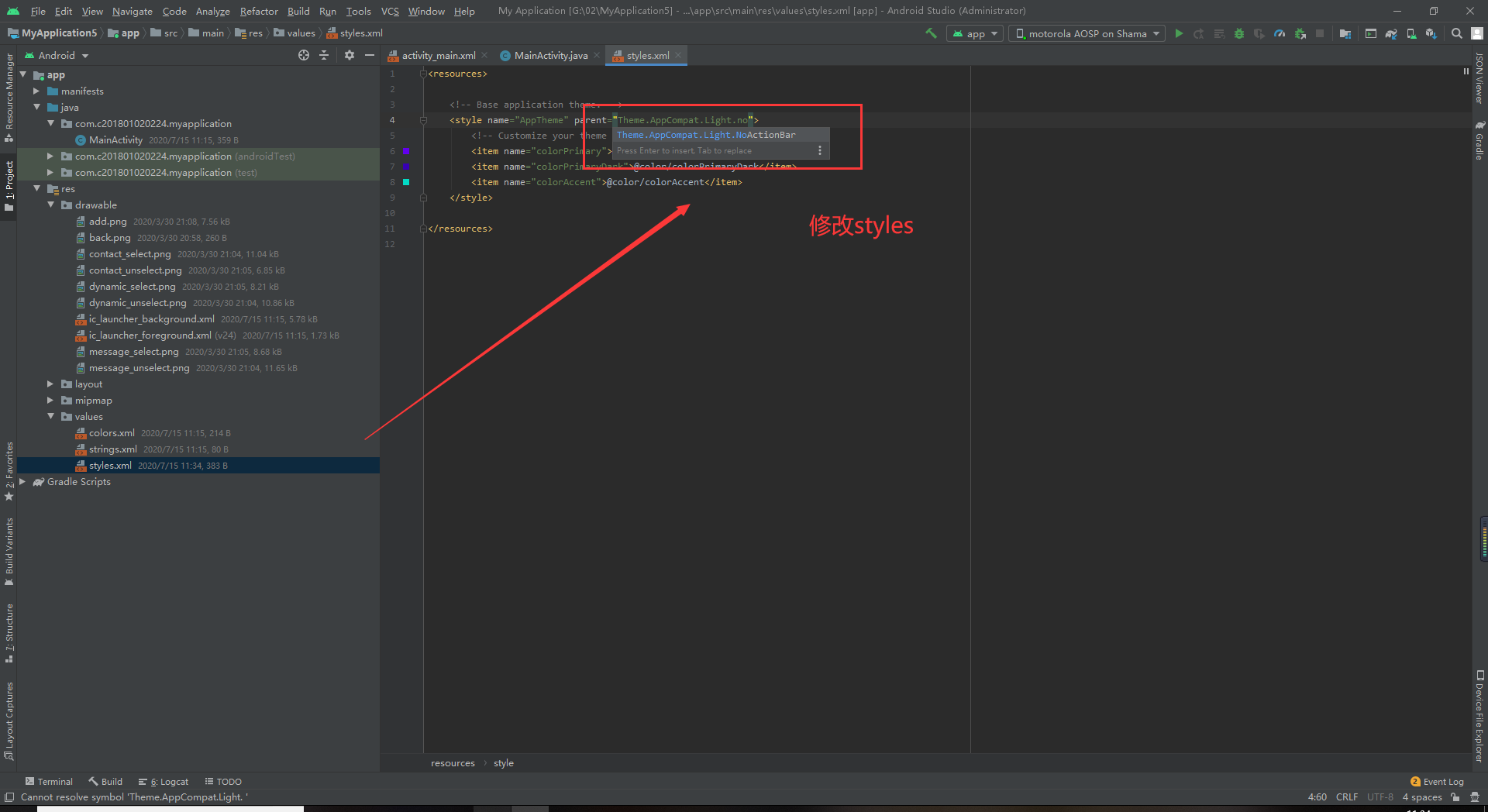Click the 'resources' breadcrumb at editor bottom
This screenshot has height=812, width=1488.
(453, 763)
